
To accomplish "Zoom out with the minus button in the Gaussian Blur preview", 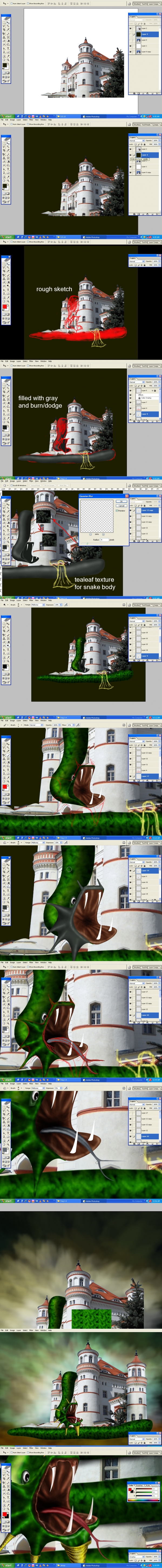I will click(91, 534).
